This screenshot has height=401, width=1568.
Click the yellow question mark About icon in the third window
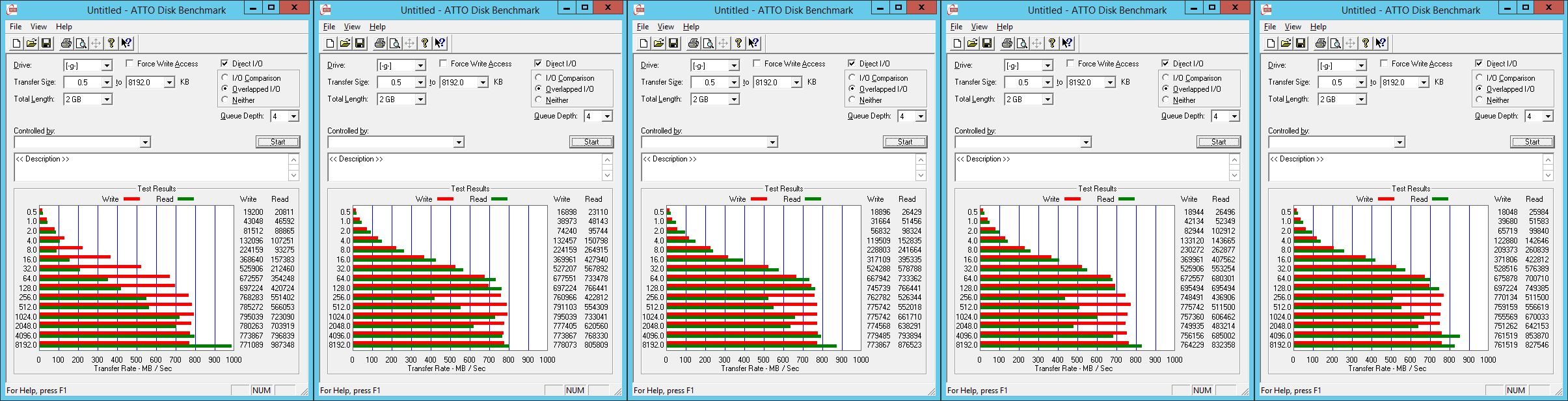tap(738, 44)
